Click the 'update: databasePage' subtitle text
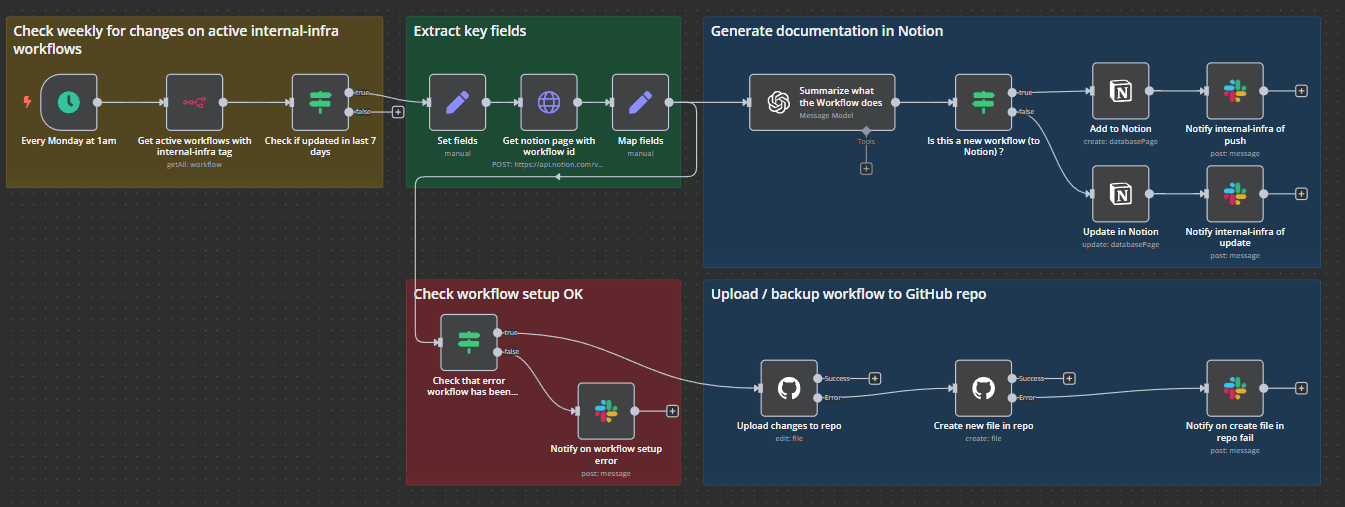This screenshot has width=1345, height=507. [1120, 244]
